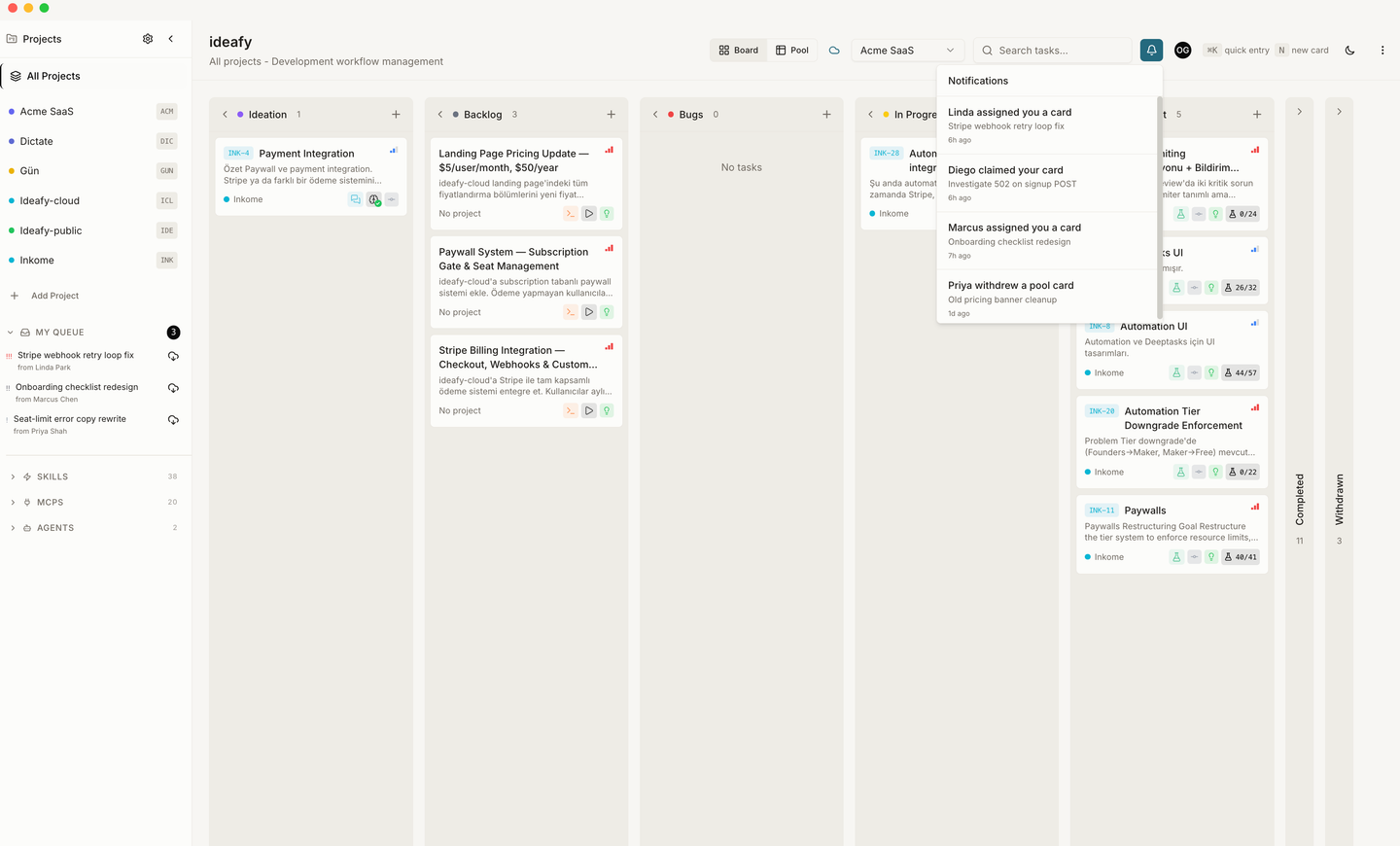Click flask icon on Paywalls card
1400x846 pixels.
[1176, 557]
